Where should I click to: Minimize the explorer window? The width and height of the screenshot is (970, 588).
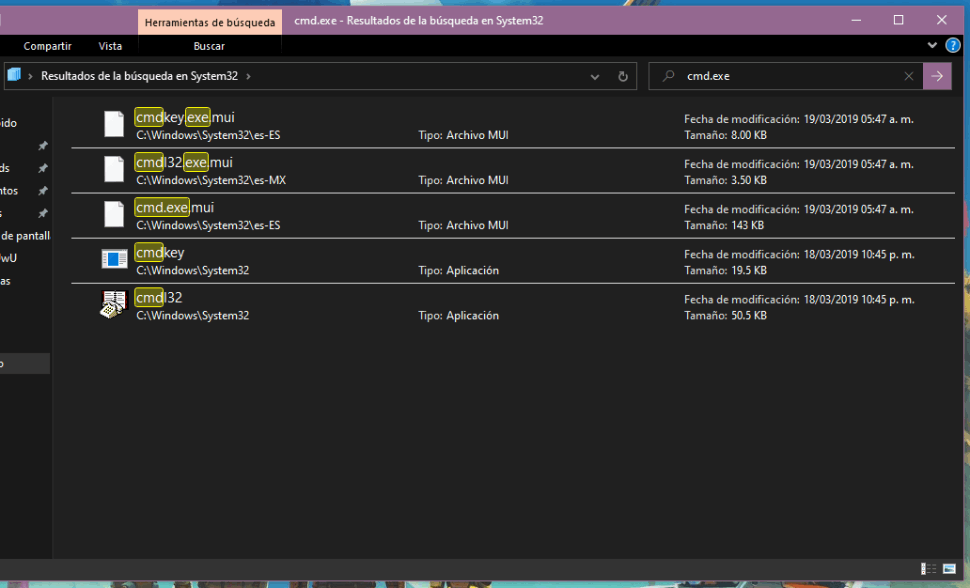tap(856, 20)
